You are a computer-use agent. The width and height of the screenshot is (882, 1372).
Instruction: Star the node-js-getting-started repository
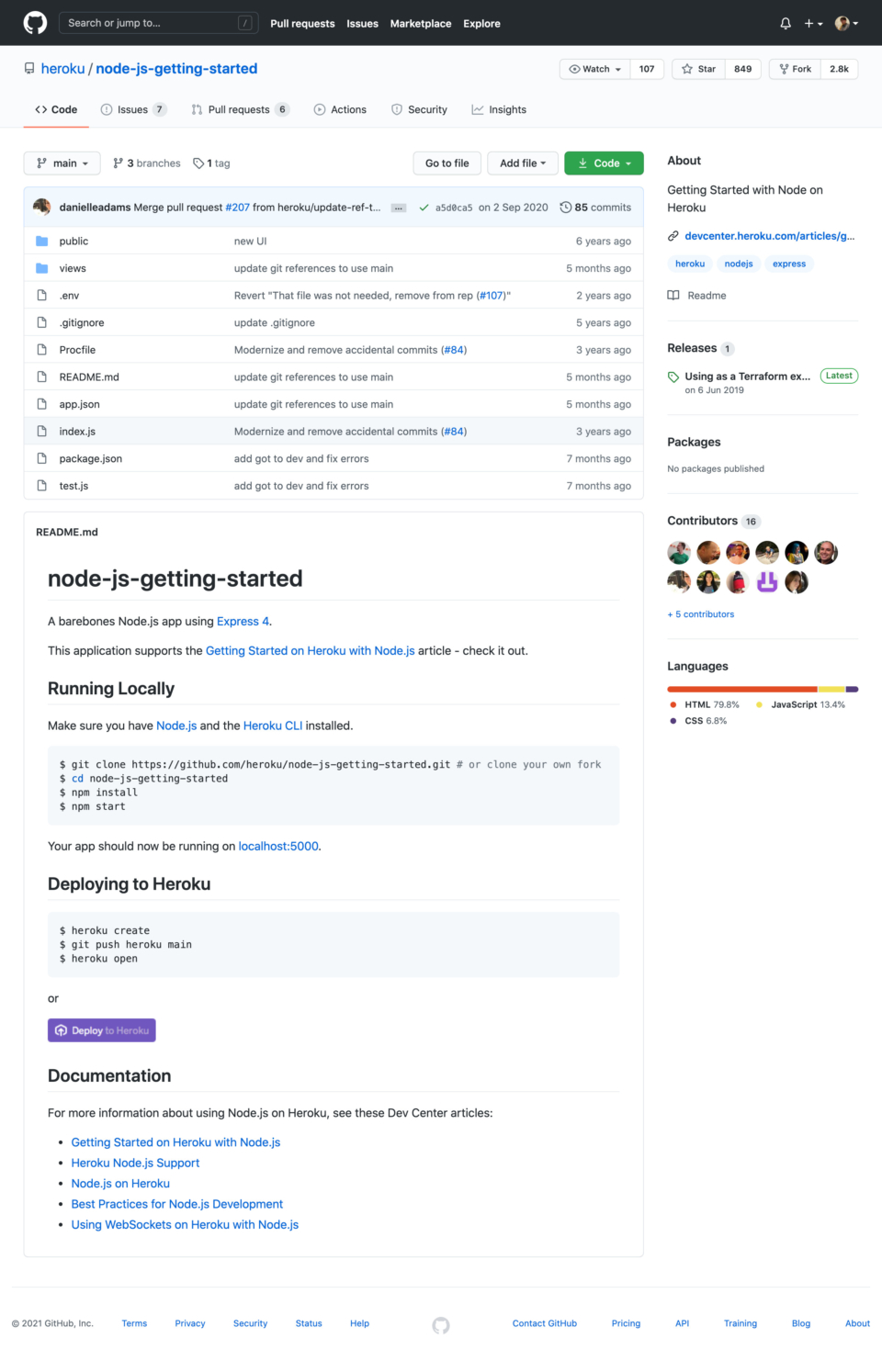(x=698, y=69)
